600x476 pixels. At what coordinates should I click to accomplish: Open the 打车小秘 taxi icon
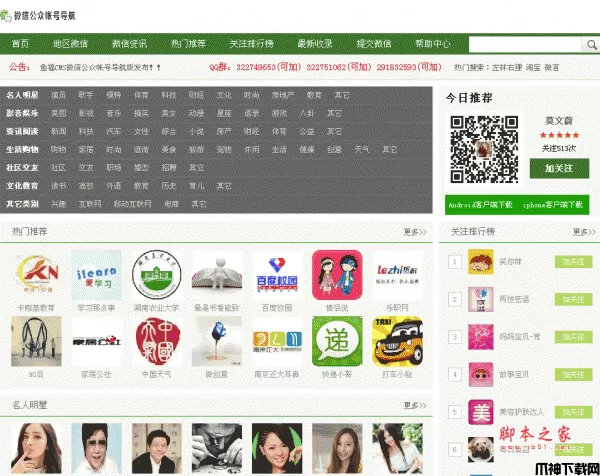(397, 341)
